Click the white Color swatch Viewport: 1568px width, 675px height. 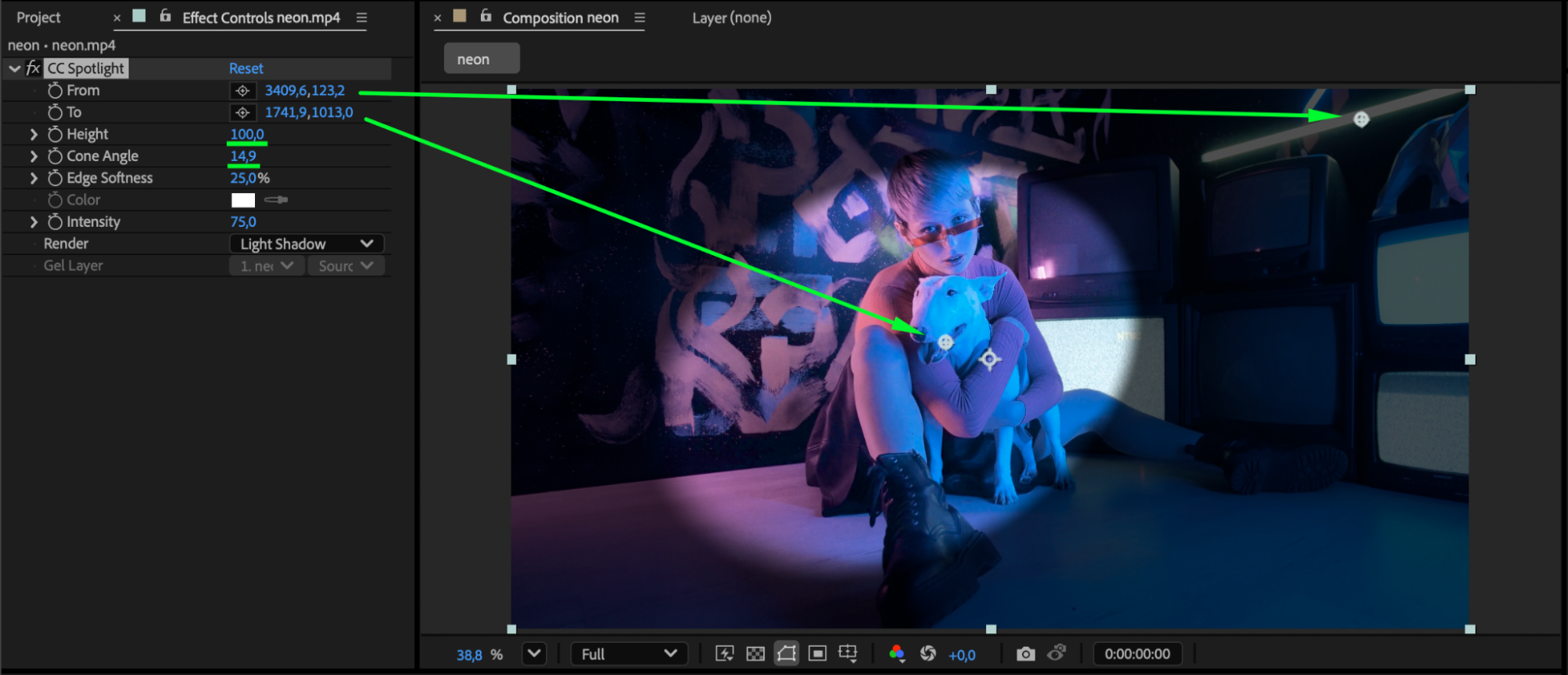click(x=243, y=200)
